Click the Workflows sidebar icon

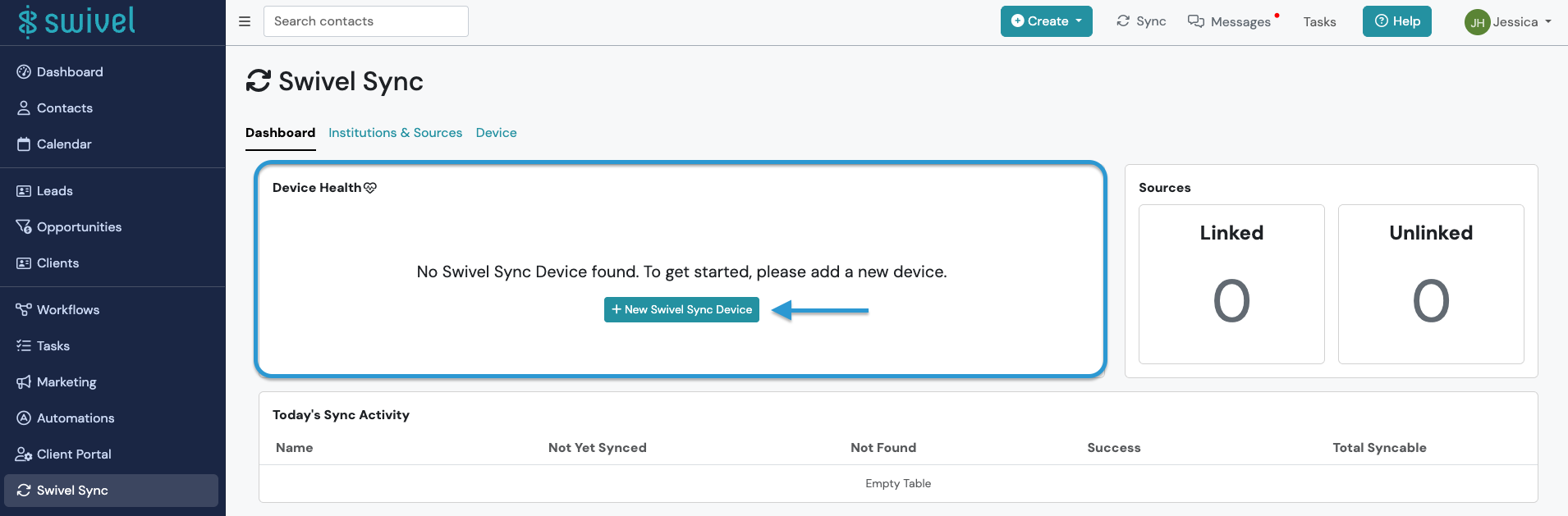(x=24, y=310)
